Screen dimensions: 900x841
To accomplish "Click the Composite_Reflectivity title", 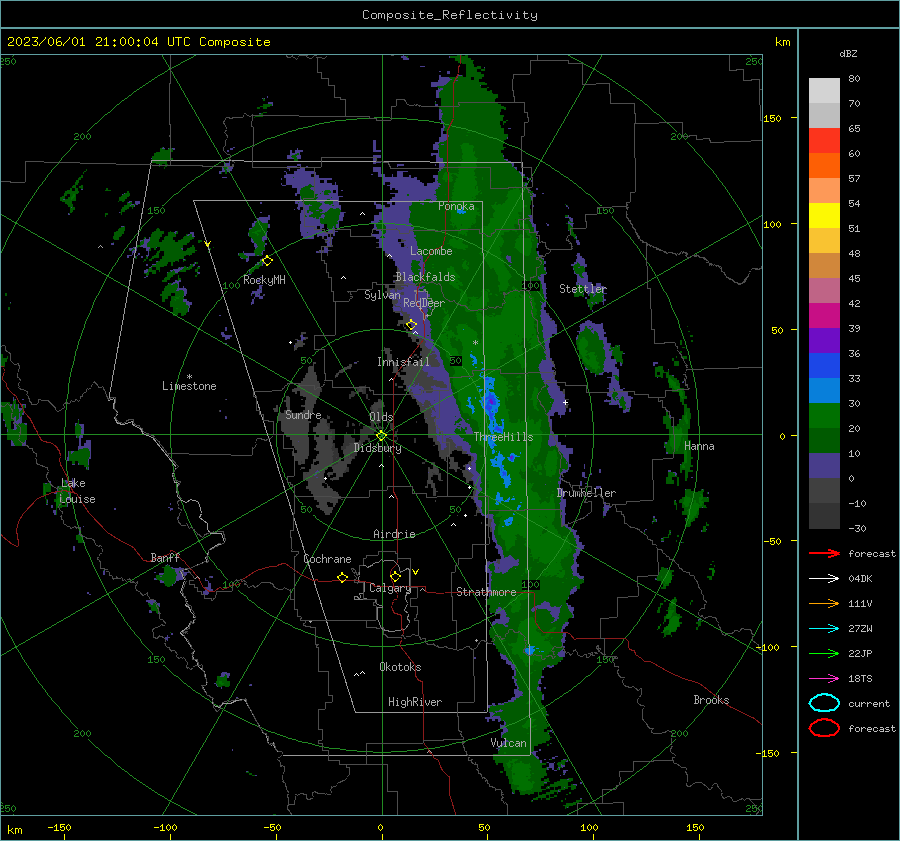I will [x=449, y=15].
